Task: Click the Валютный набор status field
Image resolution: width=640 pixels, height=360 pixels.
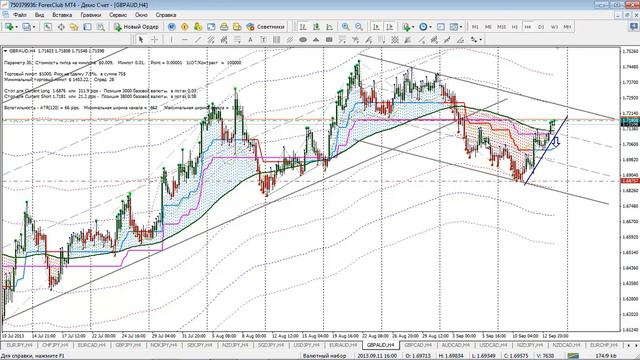Action: coord(324,356)
